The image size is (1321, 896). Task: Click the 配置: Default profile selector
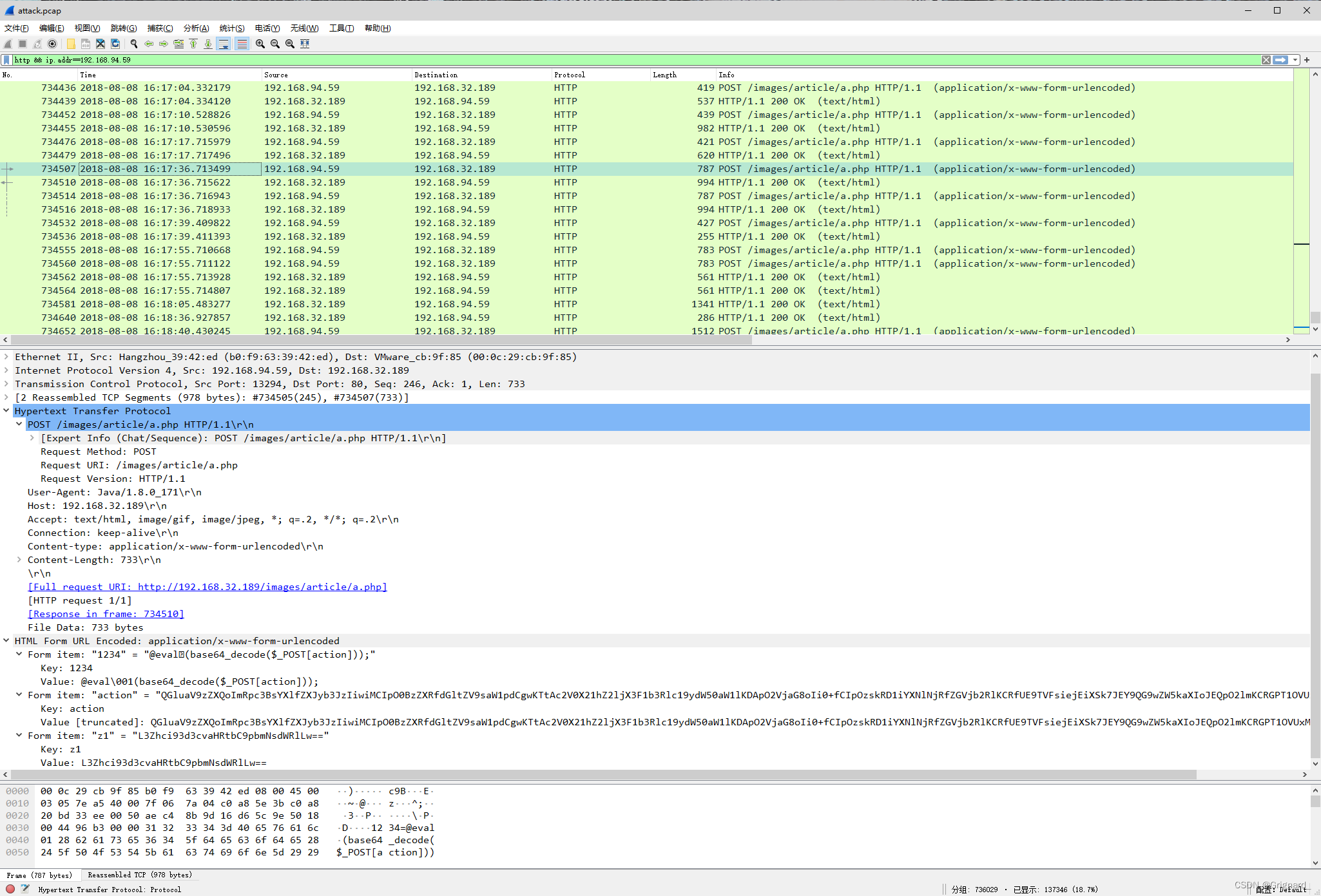pyautogui.click(x=1281, y=890)
